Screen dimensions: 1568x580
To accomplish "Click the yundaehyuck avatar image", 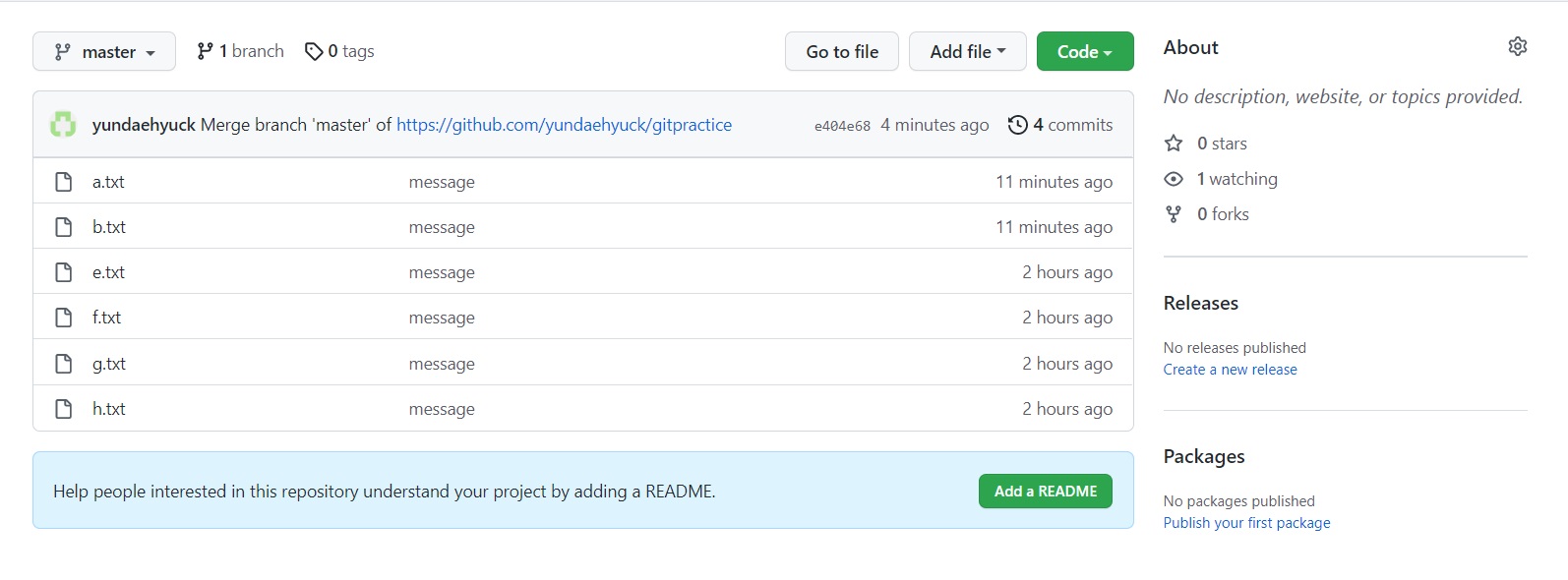I will [x=63, y=124].
